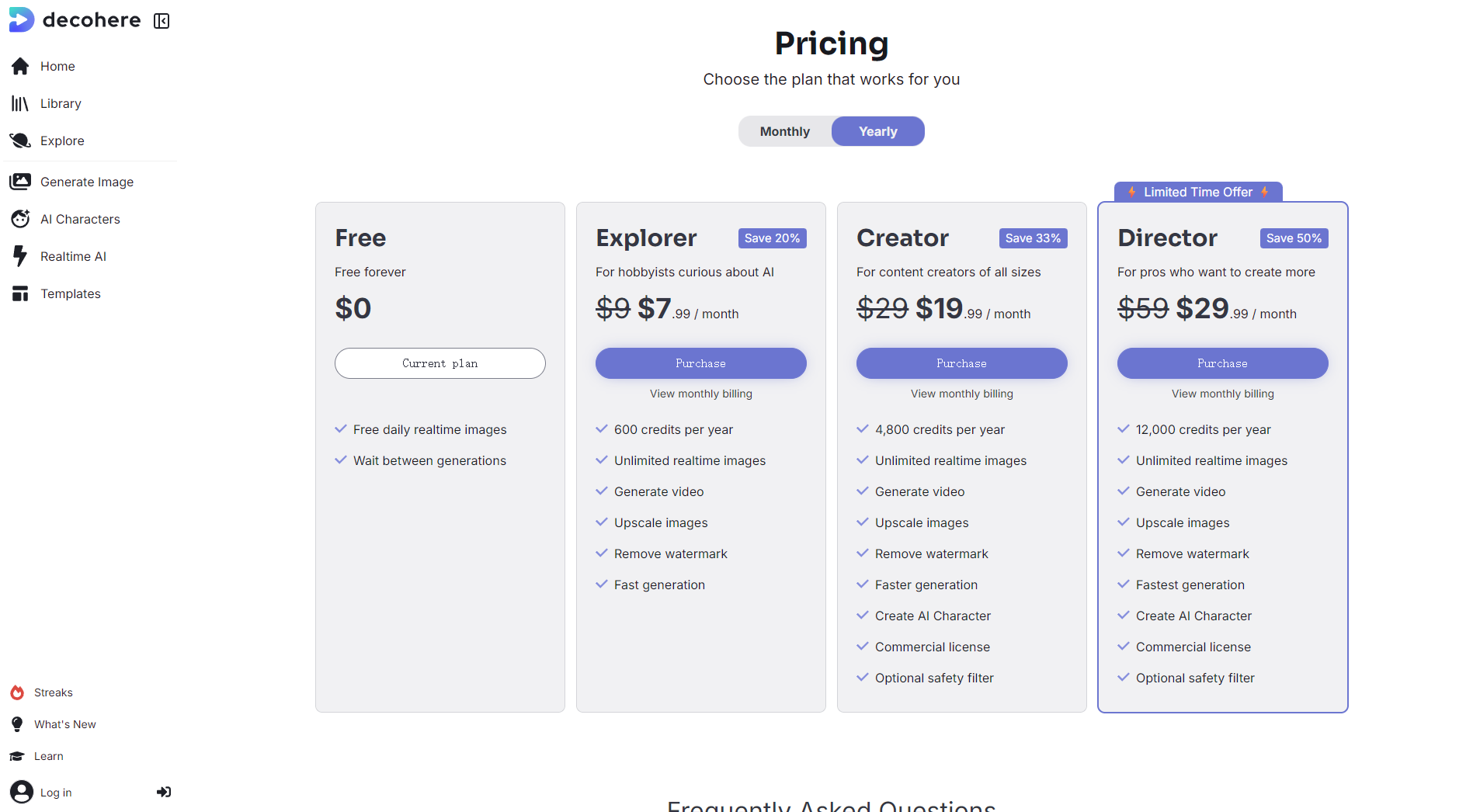Screen dimensions: 1480x812
Task: Select the AI Characters face icon
Action: point(20,219)
